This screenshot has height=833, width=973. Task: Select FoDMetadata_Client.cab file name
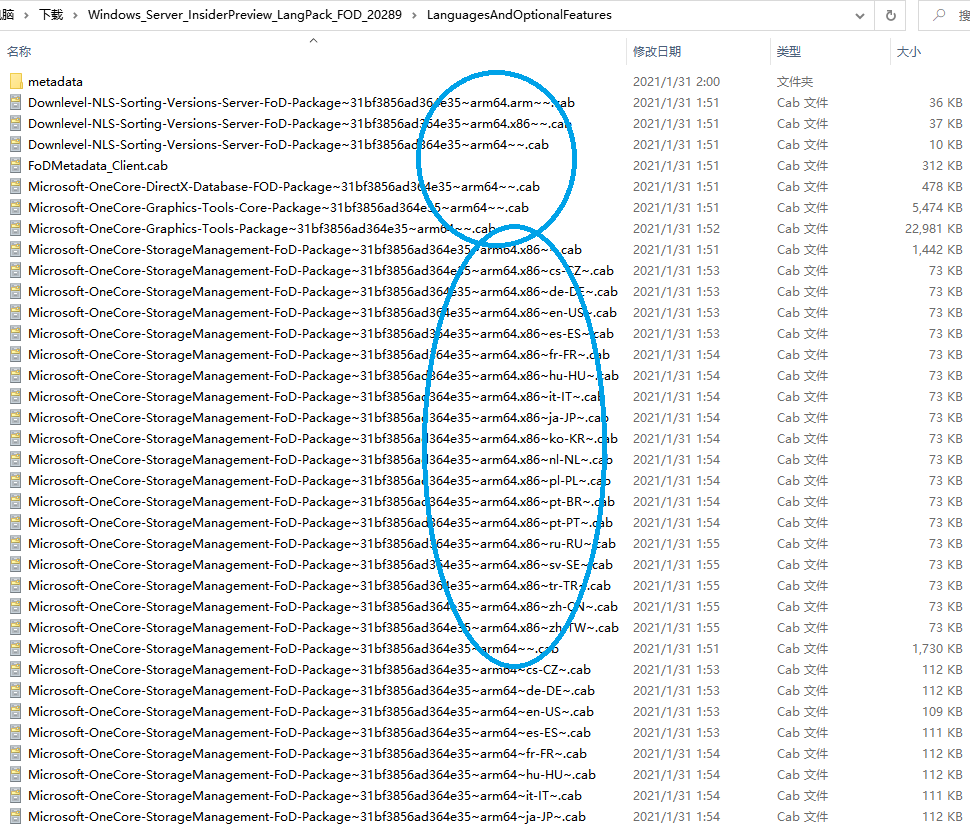(x=97, y=166)
